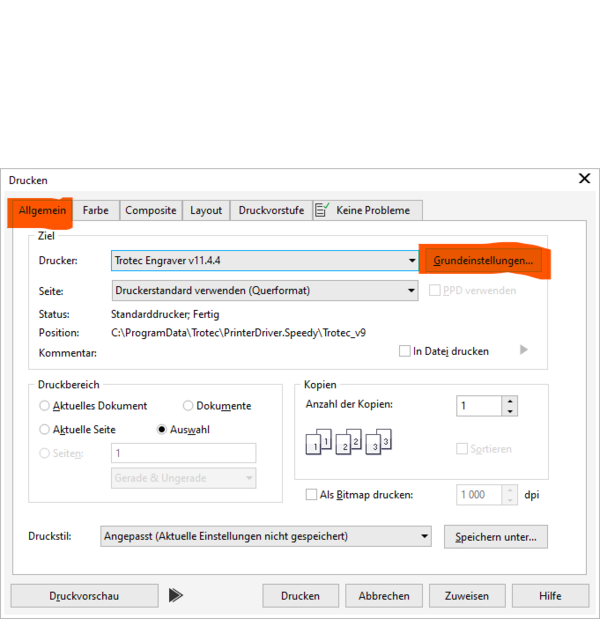This screenshot has height=619, width=600.
Task: Click the collation pages preview icon
Action: click(350, 441)
